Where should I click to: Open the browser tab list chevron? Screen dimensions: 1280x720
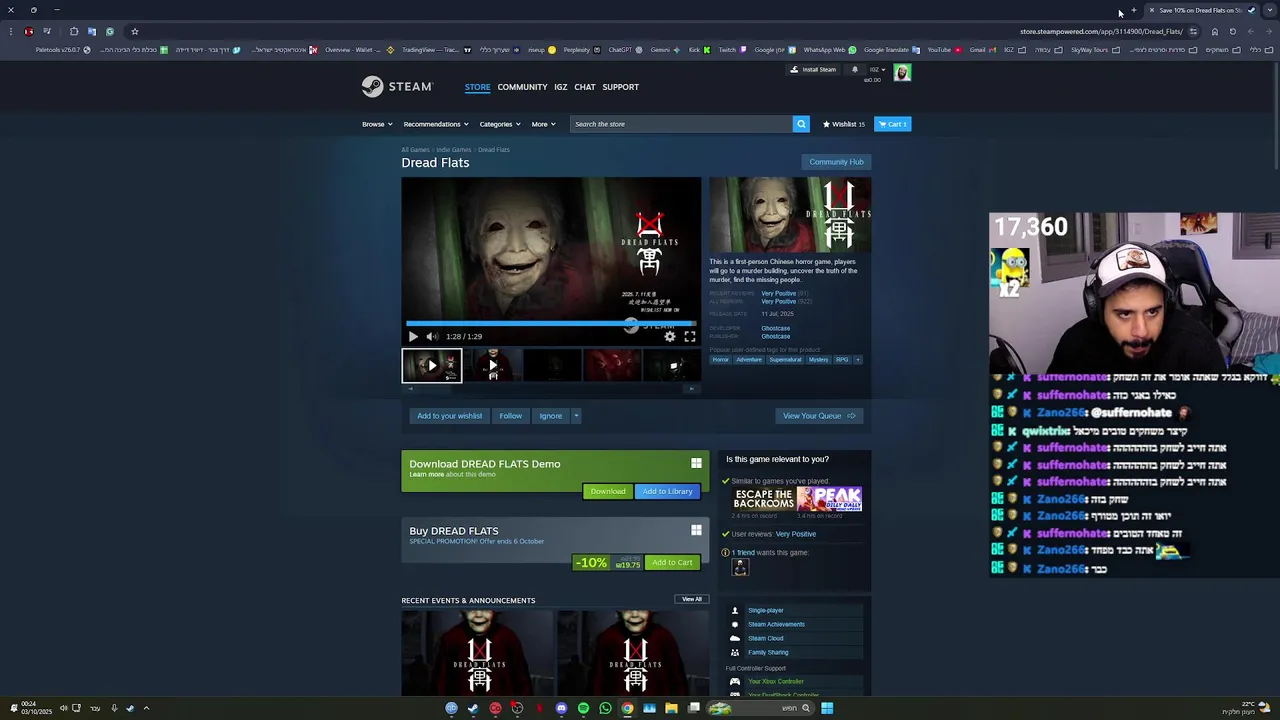coord(1269,10)
